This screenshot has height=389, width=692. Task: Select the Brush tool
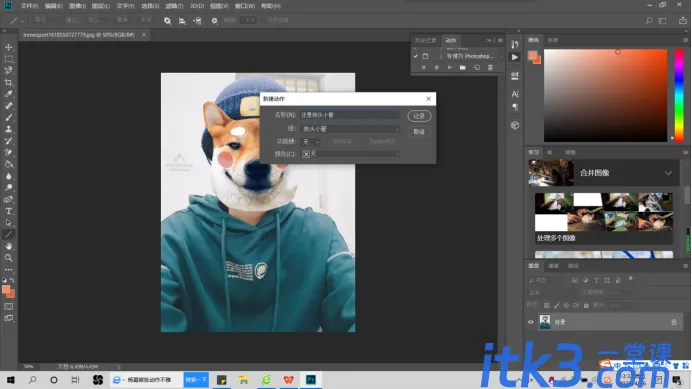coord(9,117)
